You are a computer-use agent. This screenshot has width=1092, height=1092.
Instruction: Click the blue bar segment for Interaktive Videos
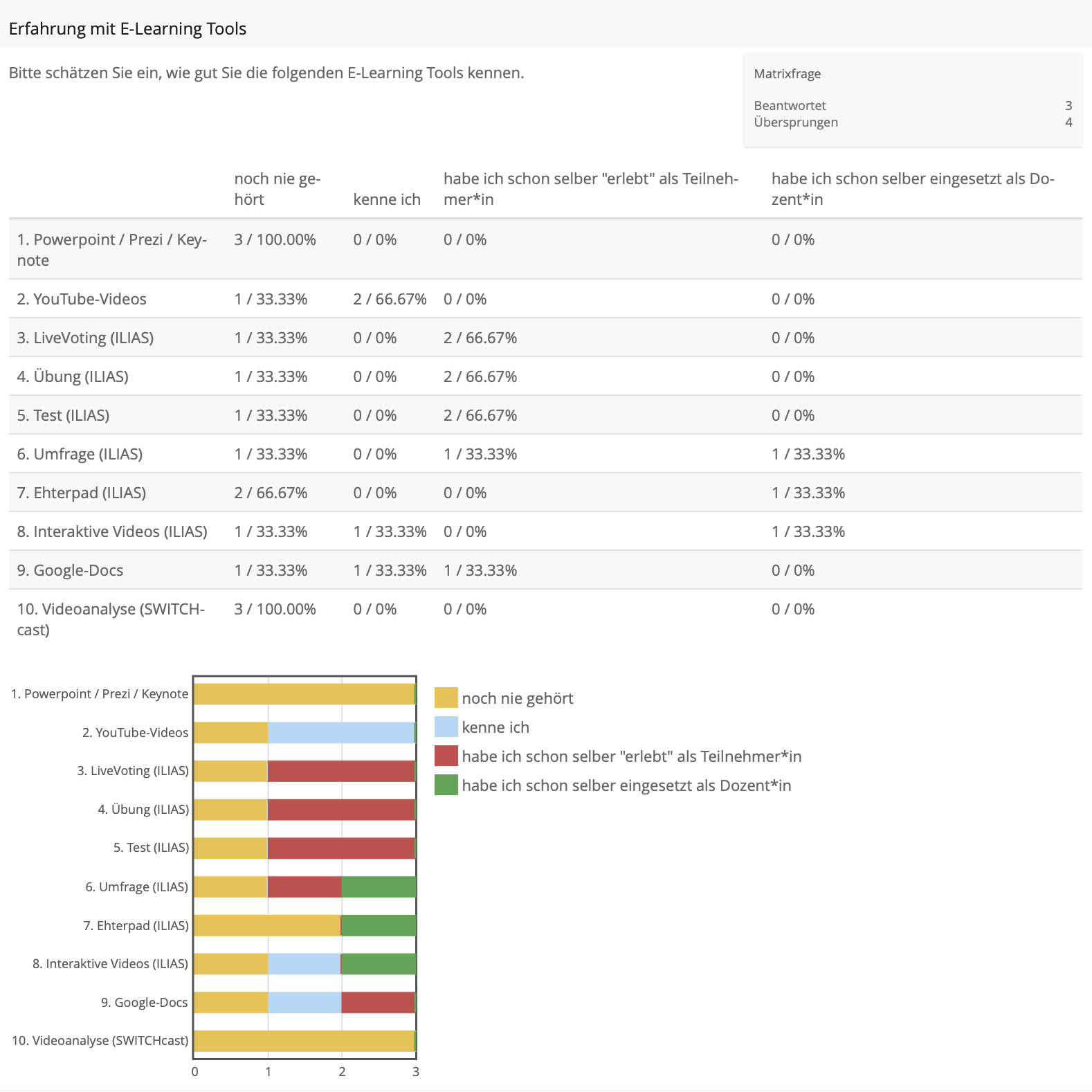pos(304,964)
